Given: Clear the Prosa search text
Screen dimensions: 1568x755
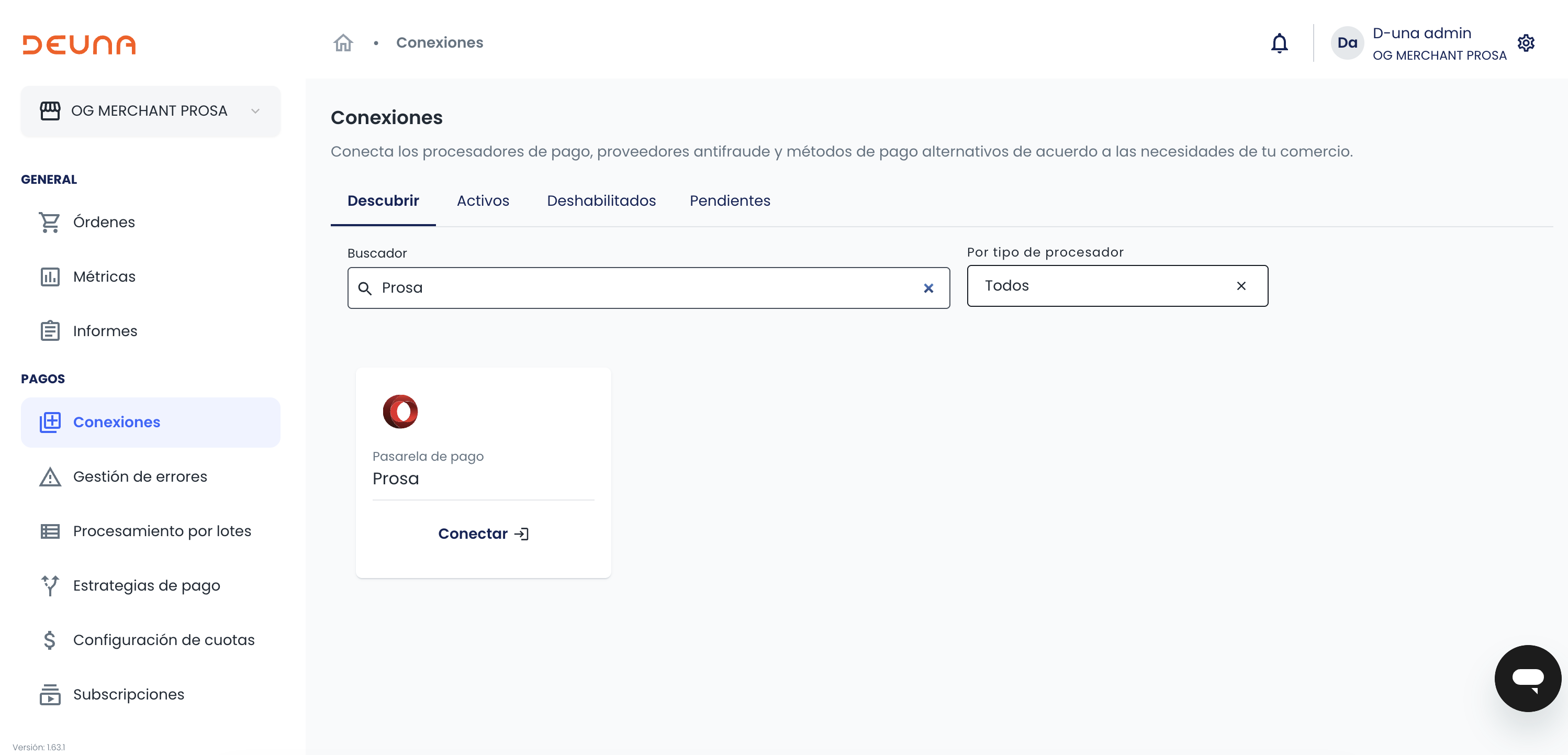Looking at the screenshot, I should tap(927, 288).
